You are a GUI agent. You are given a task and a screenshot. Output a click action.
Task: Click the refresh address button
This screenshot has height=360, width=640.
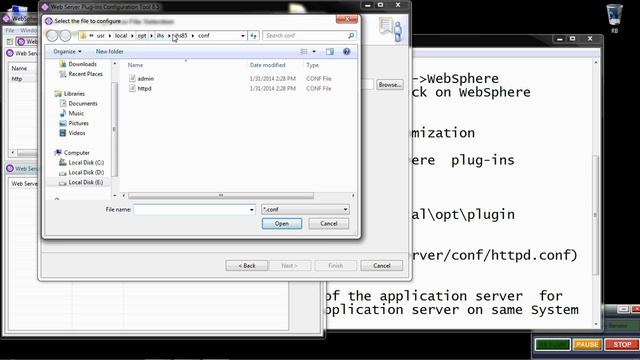253,36
